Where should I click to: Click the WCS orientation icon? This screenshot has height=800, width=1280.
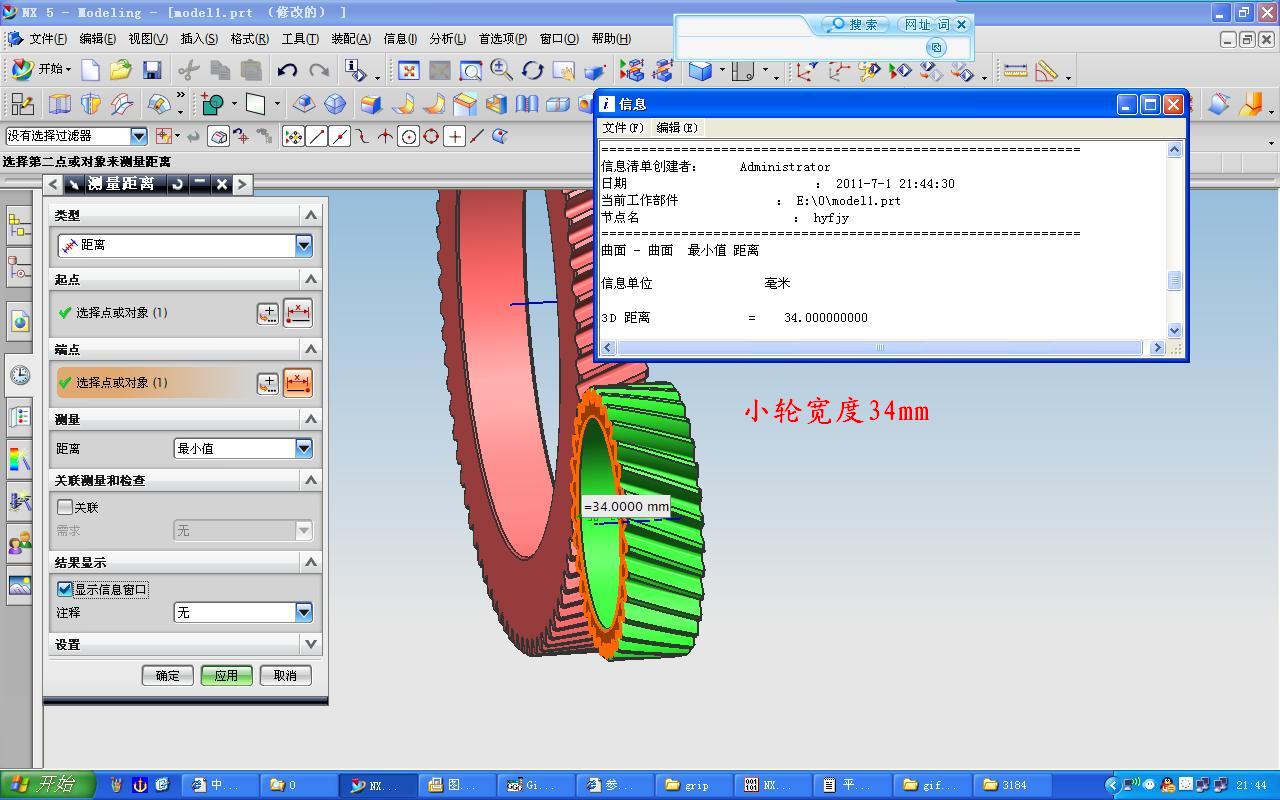point(805,71)
